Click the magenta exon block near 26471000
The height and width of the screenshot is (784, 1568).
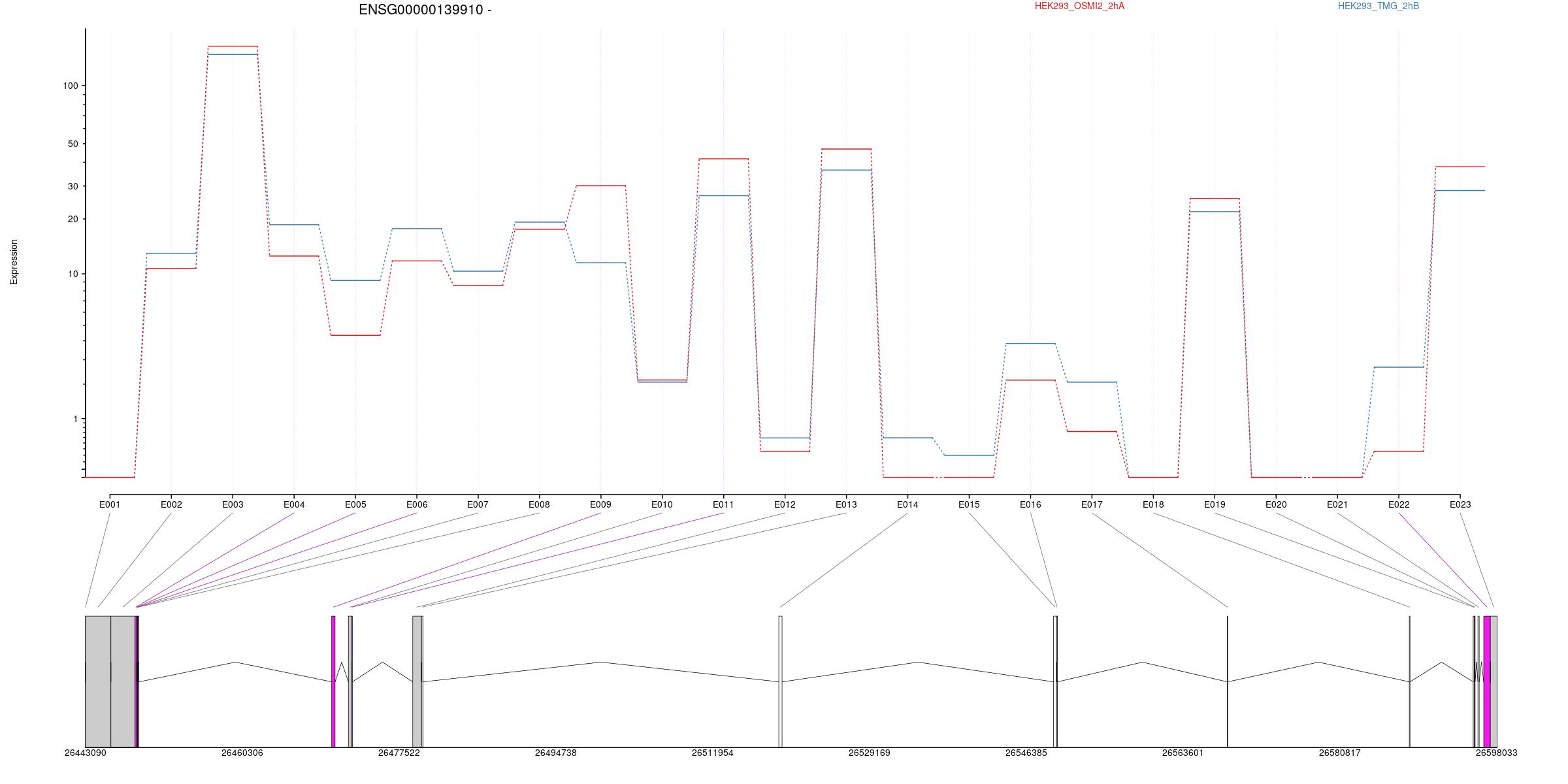333,681
